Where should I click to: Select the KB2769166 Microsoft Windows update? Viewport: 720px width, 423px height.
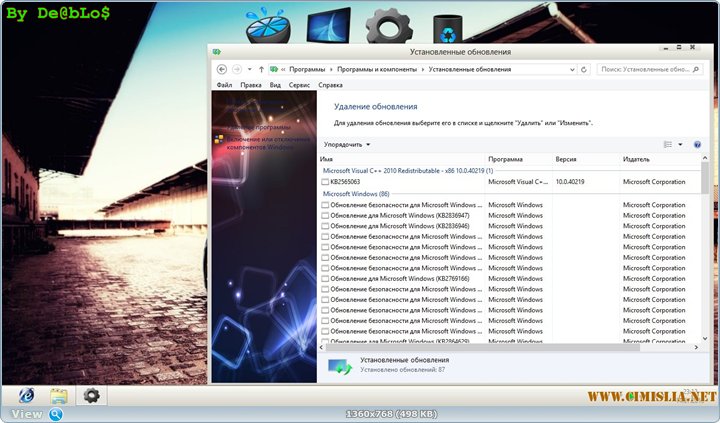[400, 278]
